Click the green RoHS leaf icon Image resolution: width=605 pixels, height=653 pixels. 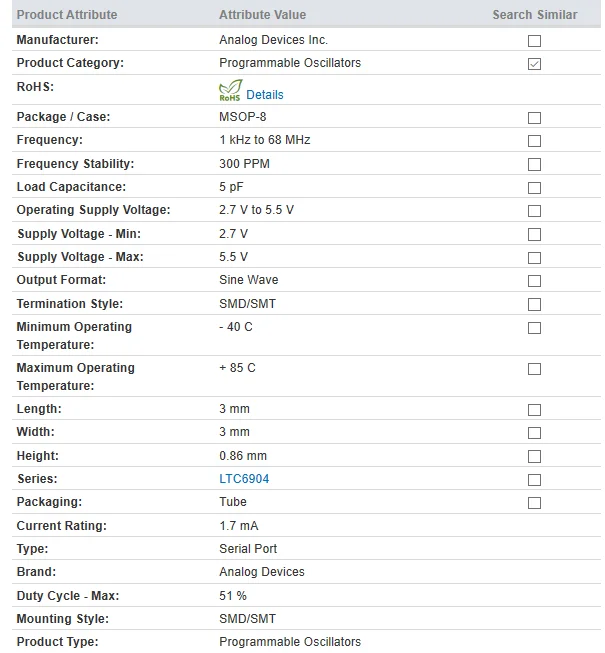[x=230, y=90]
